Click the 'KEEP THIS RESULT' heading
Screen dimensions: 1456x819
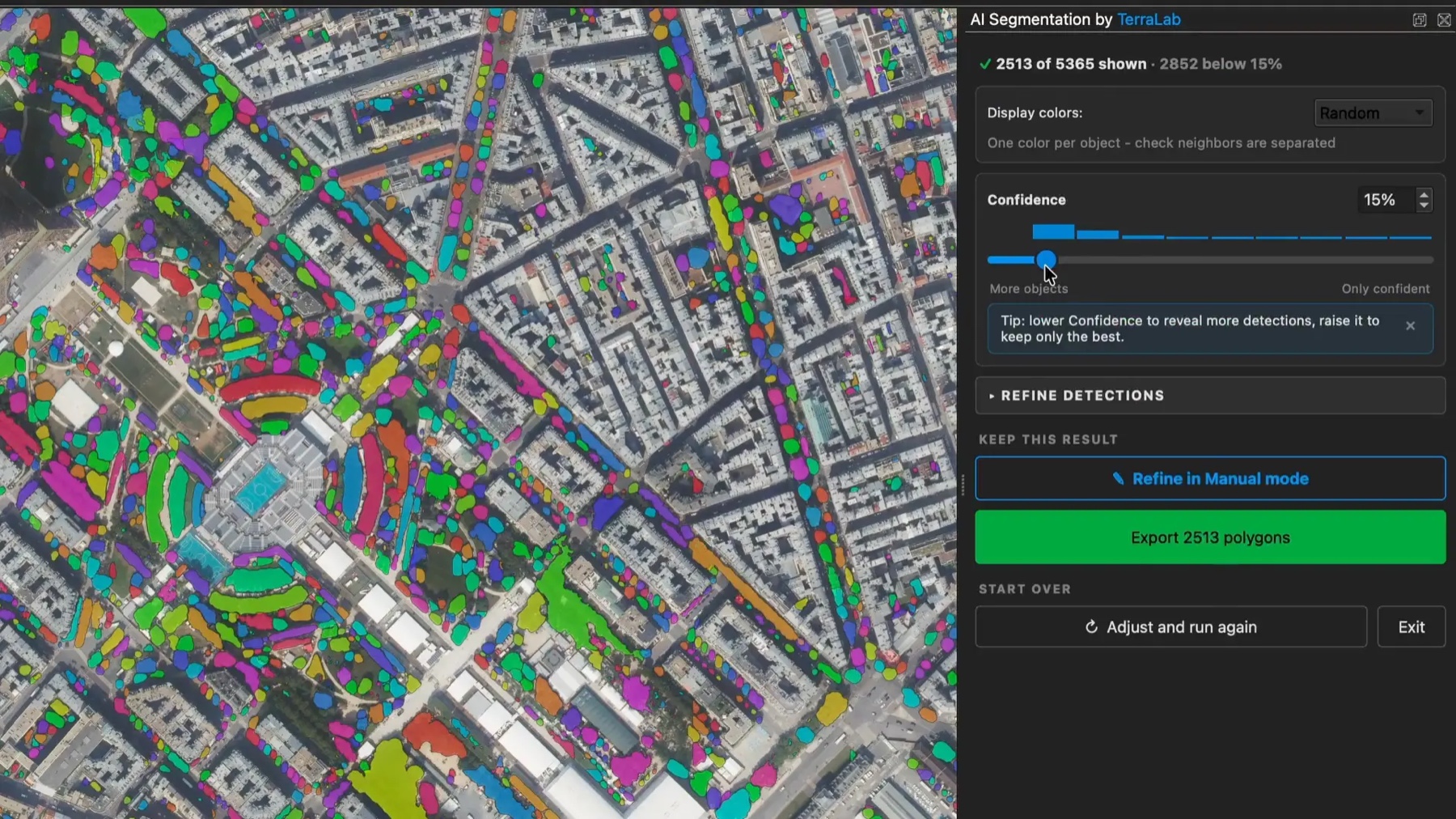click(1048, 439)
